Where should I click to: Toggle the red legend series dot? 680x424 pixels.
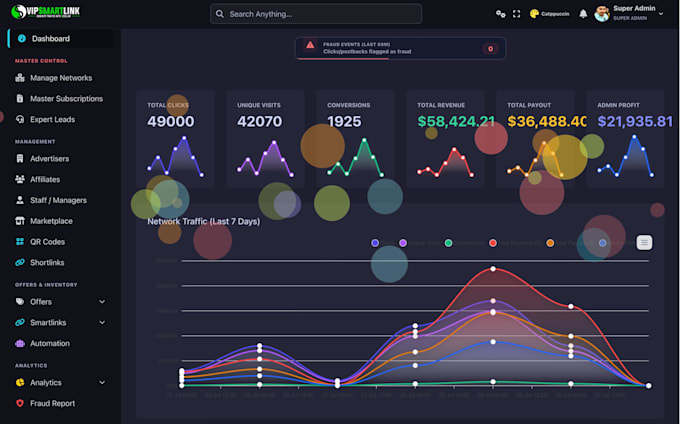(493, 243)
